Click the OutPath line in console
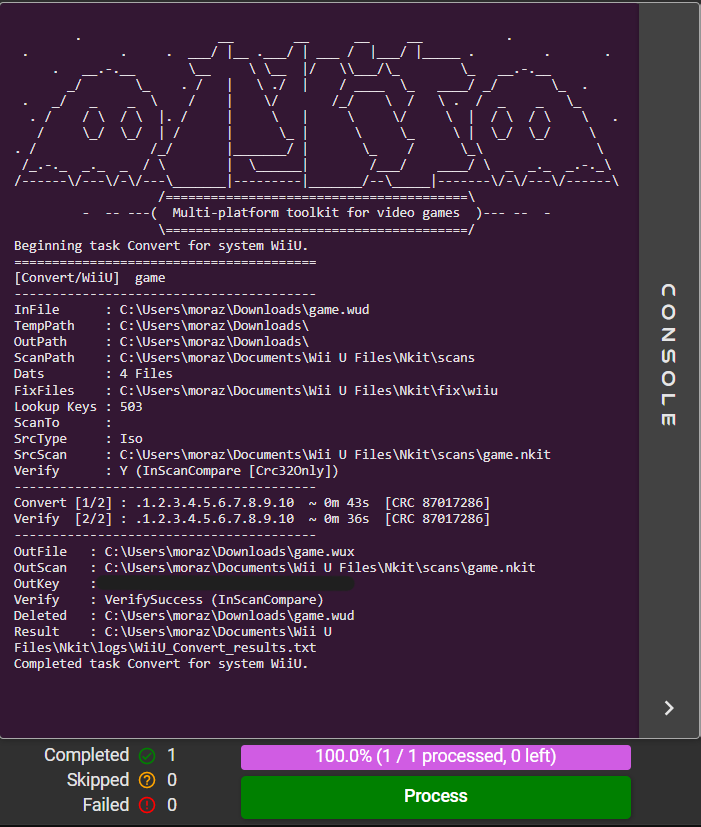701x827 pixels. point(161,342)
